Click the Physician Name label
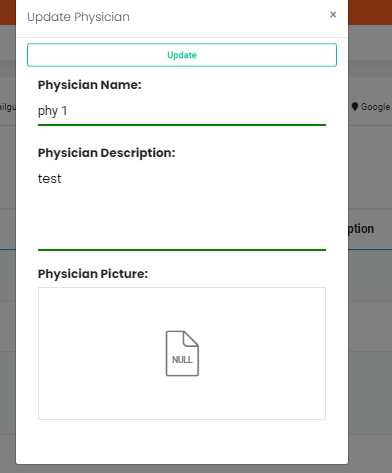 90,85
